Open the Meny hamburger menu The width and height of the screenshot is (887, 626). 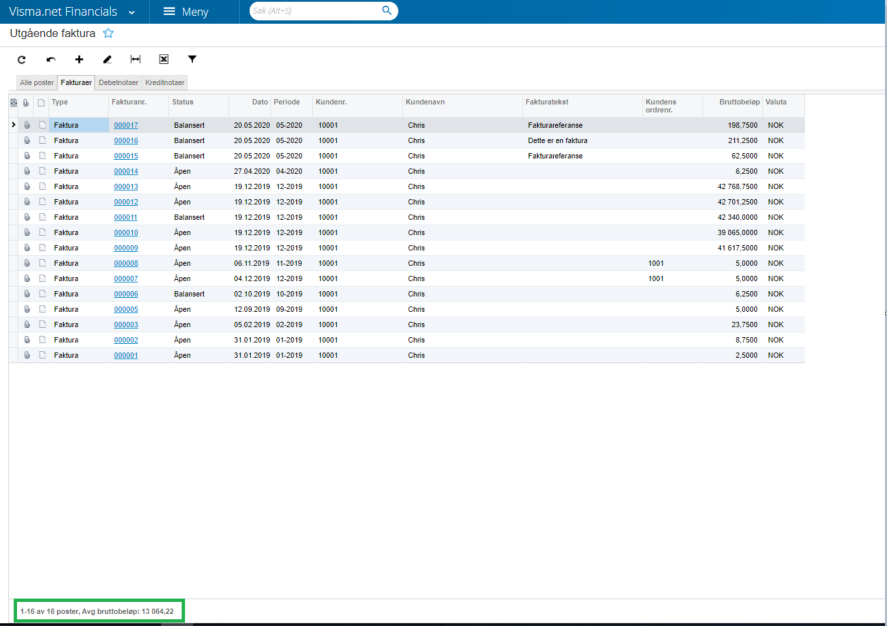[x=186, y=12]
